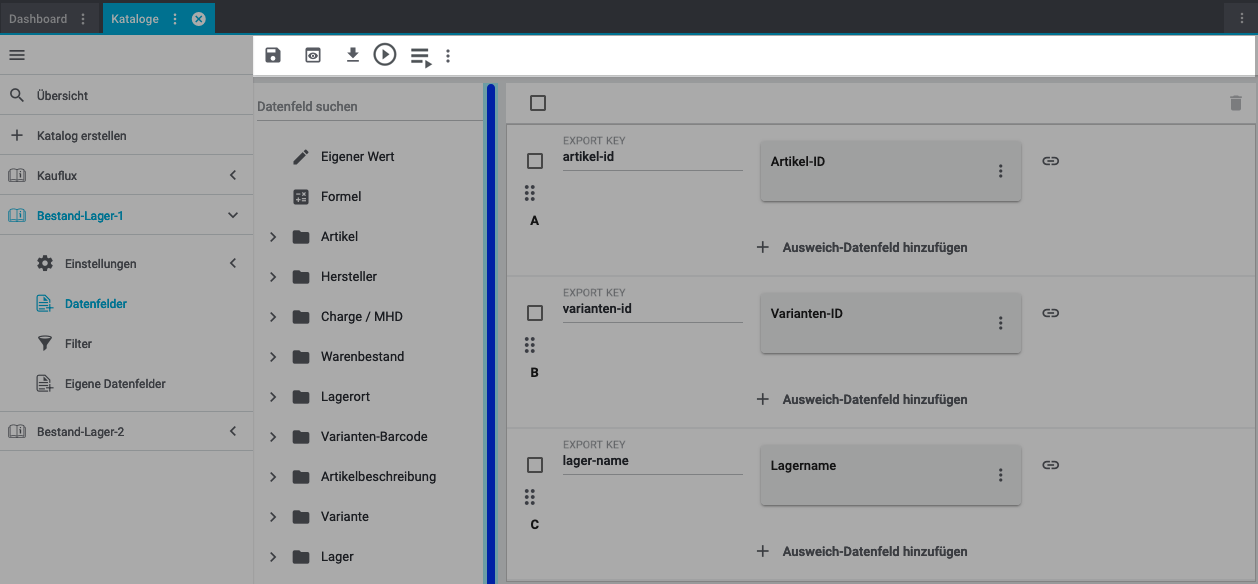Click the trash delete icon
Viewport: 1258px width, 584px height.
(1236, 103)
